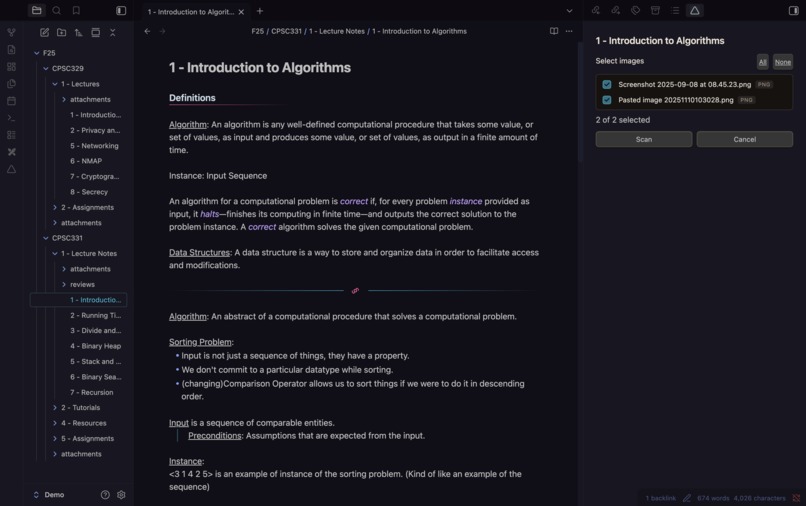Select All images
The width and height of the screenshot is (806, 506).
(x=762, y=62)
